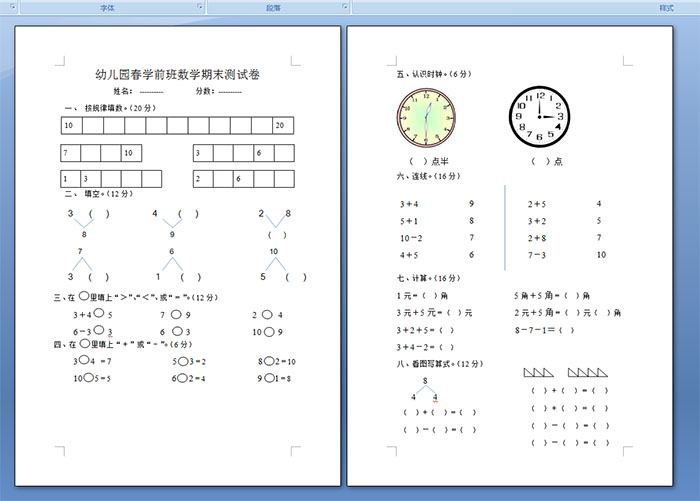Click the equation 9○1=8
Screen dimensions: 700x501
274,378
